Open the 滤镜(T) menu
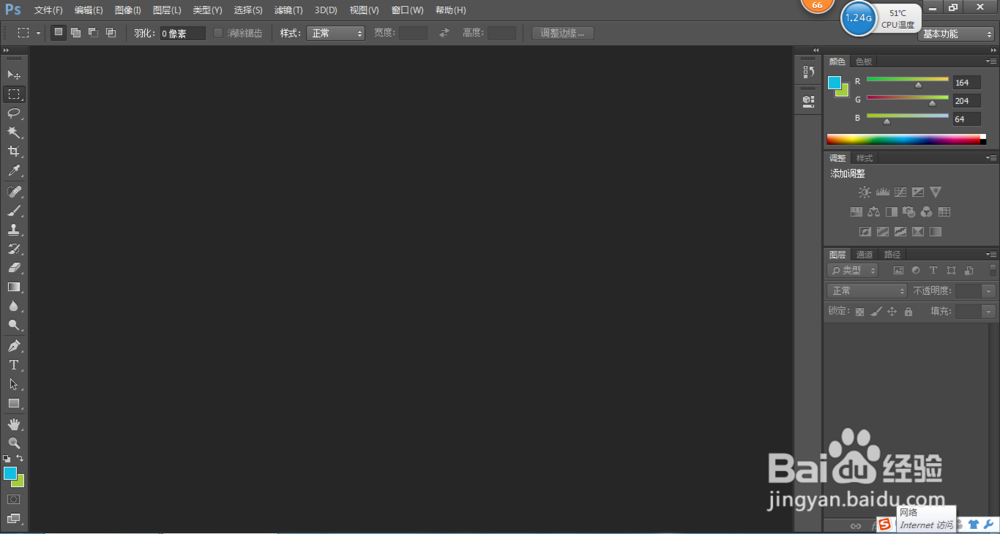The width and height of the screenshot is (1000, 534). coord(288,10)
